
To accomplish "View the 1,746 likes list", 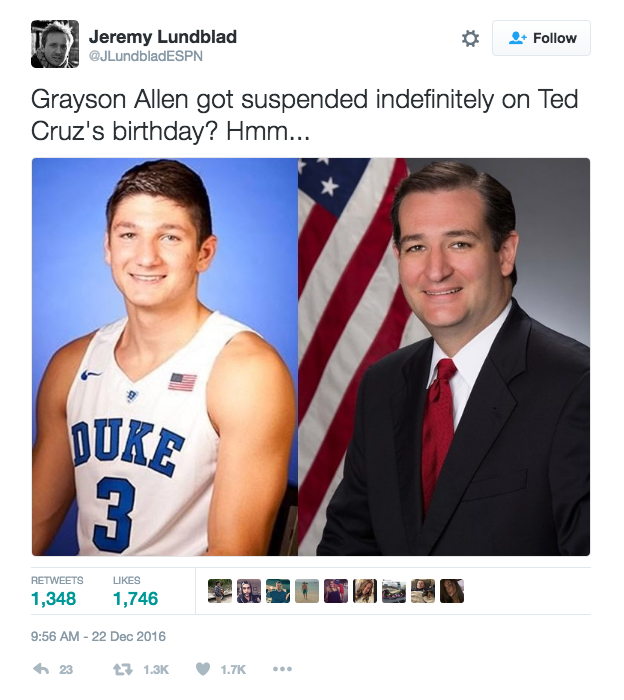I will [135, 598].
